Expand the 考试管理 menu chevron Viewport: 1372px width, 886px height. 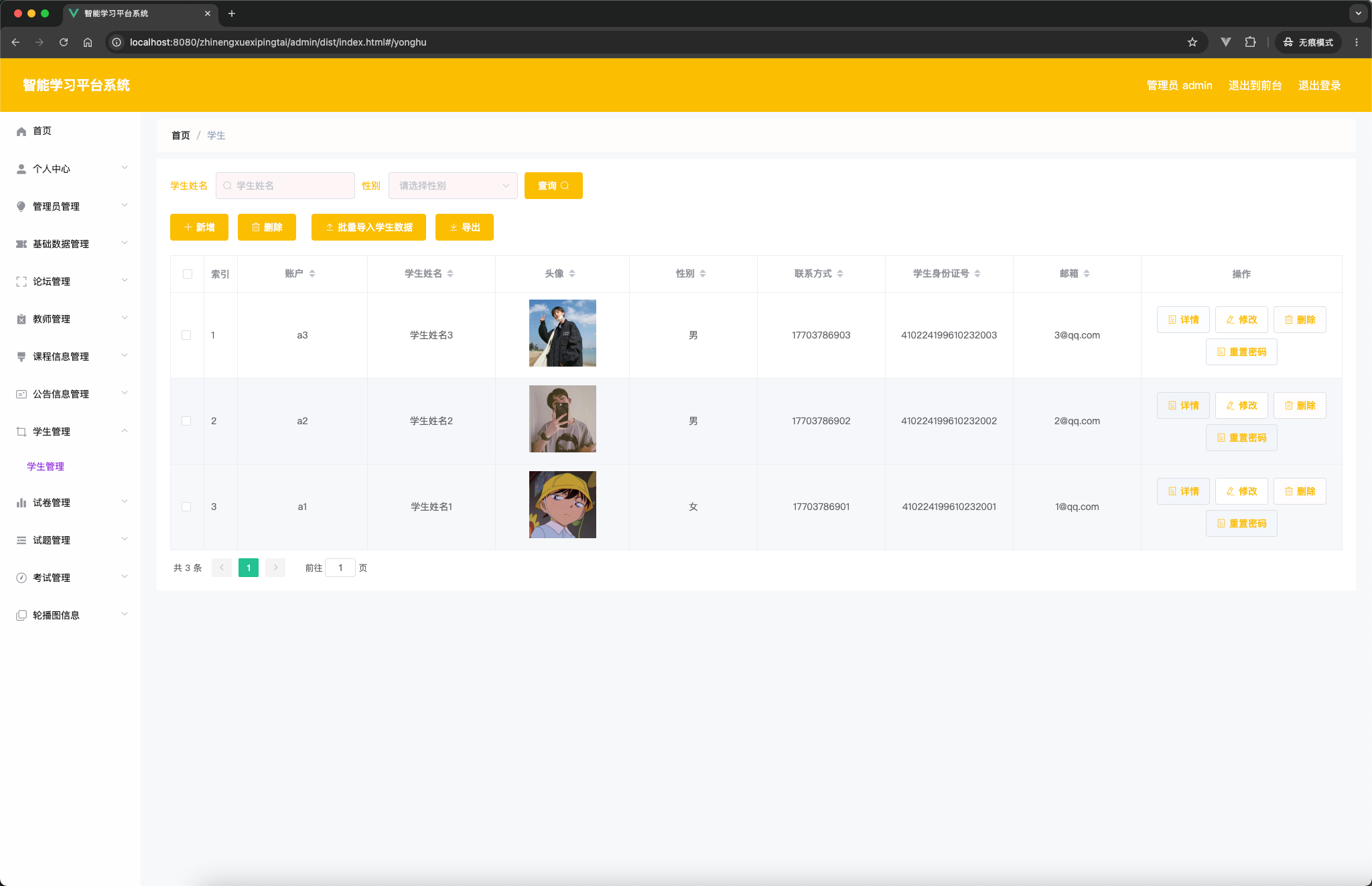125,576
